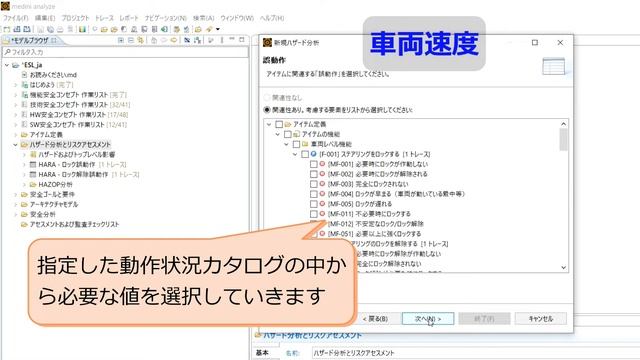Click the キャンセル button

[x=540, y=318]
